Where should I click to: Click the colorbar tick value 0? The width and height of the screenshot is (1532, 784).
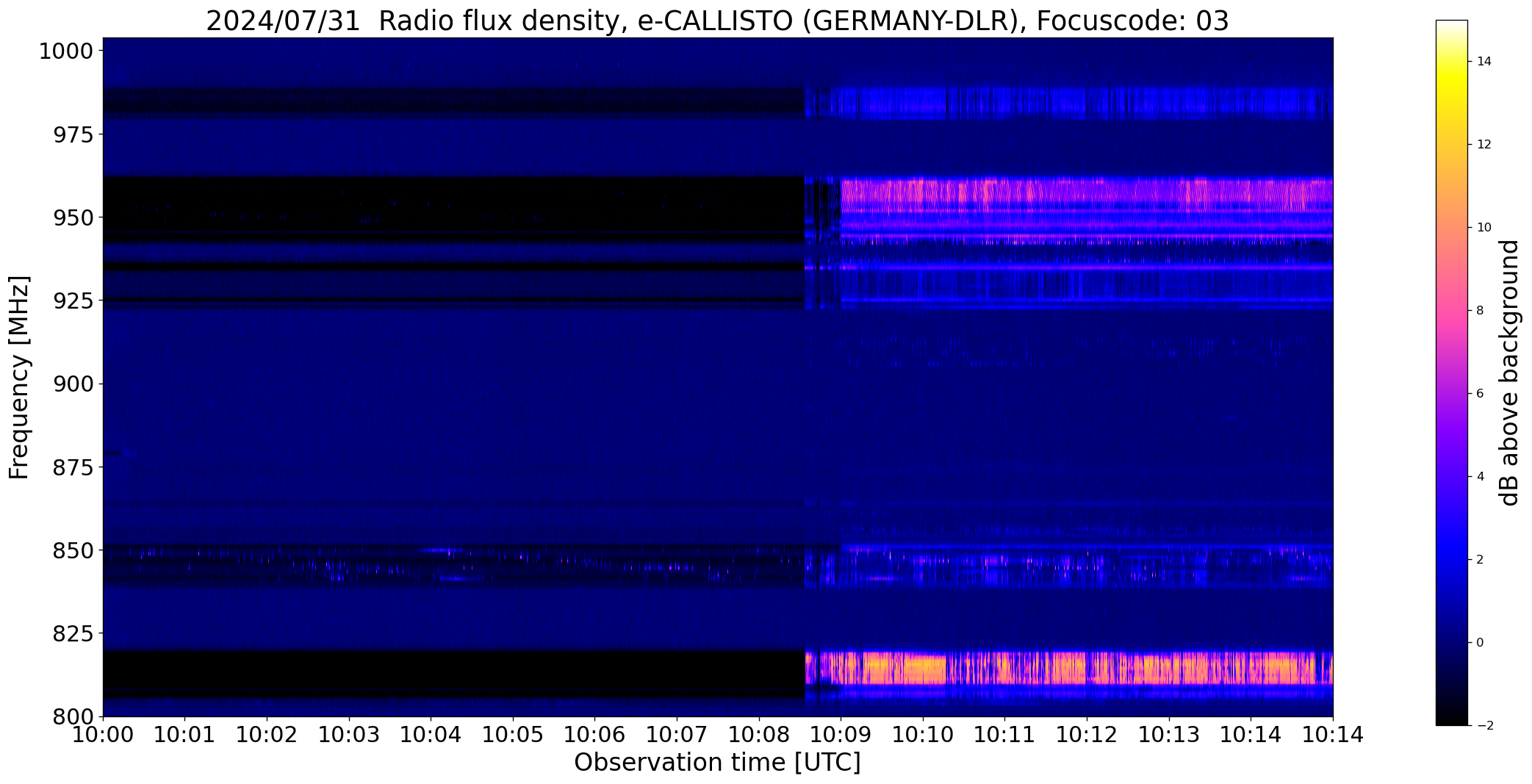[1480, 643]
